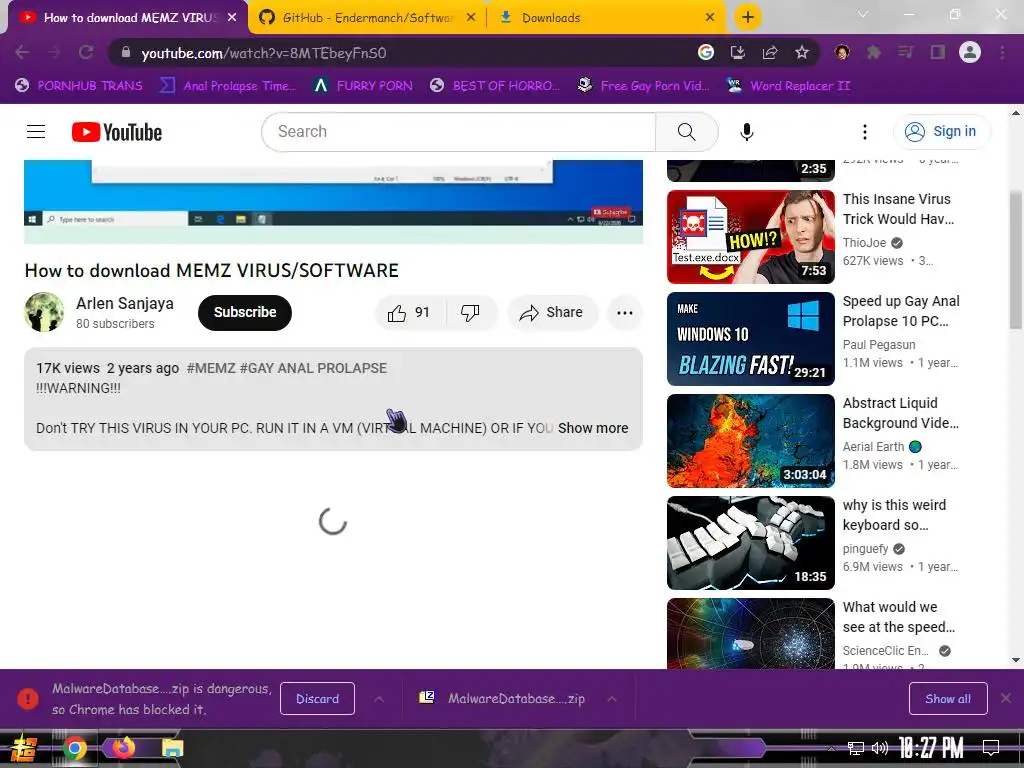Expand options for MalwareDatabase zip download

(612, 699)
